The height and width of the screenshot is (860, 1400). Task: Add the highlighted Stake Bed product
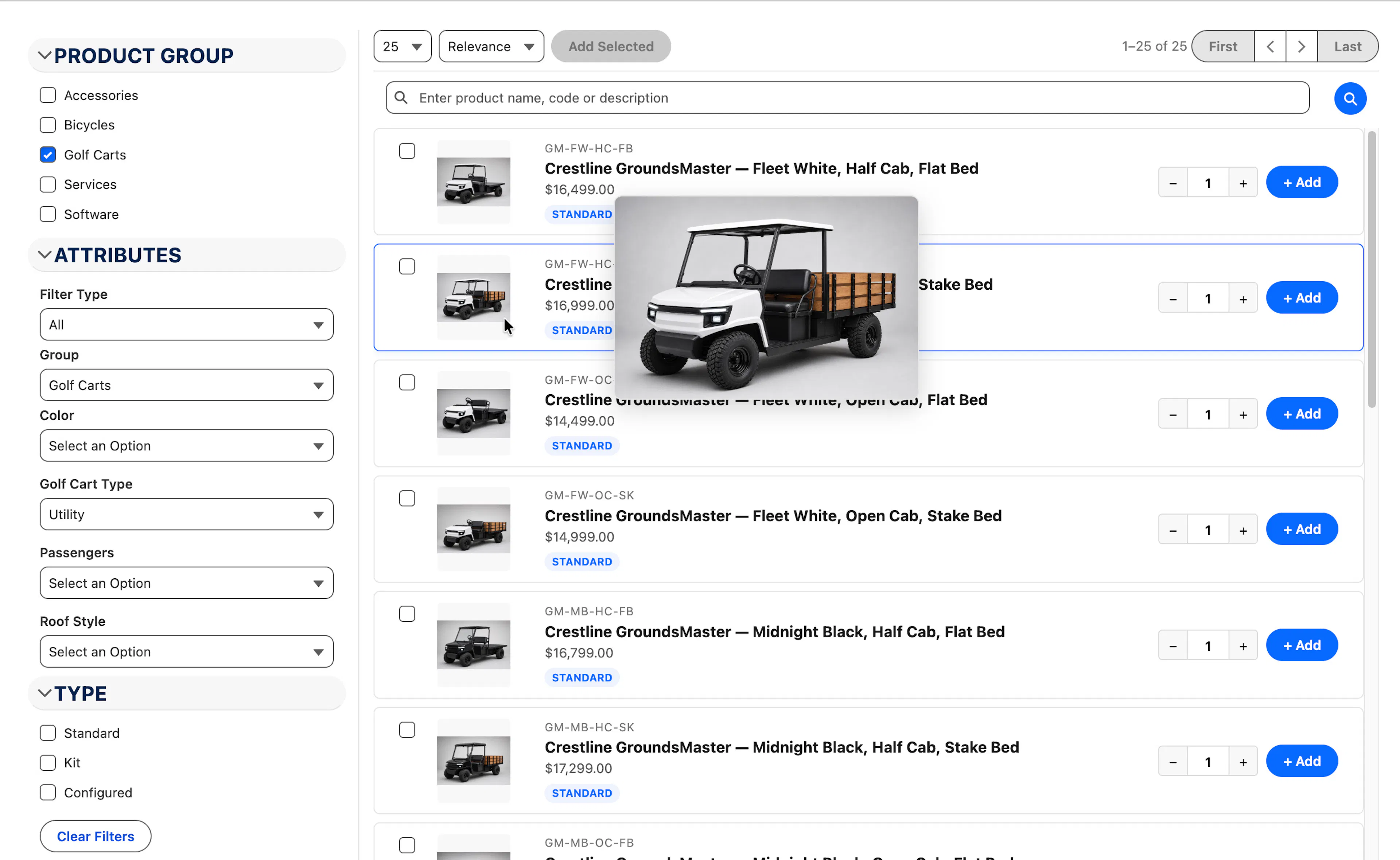tap(1302, 298)
